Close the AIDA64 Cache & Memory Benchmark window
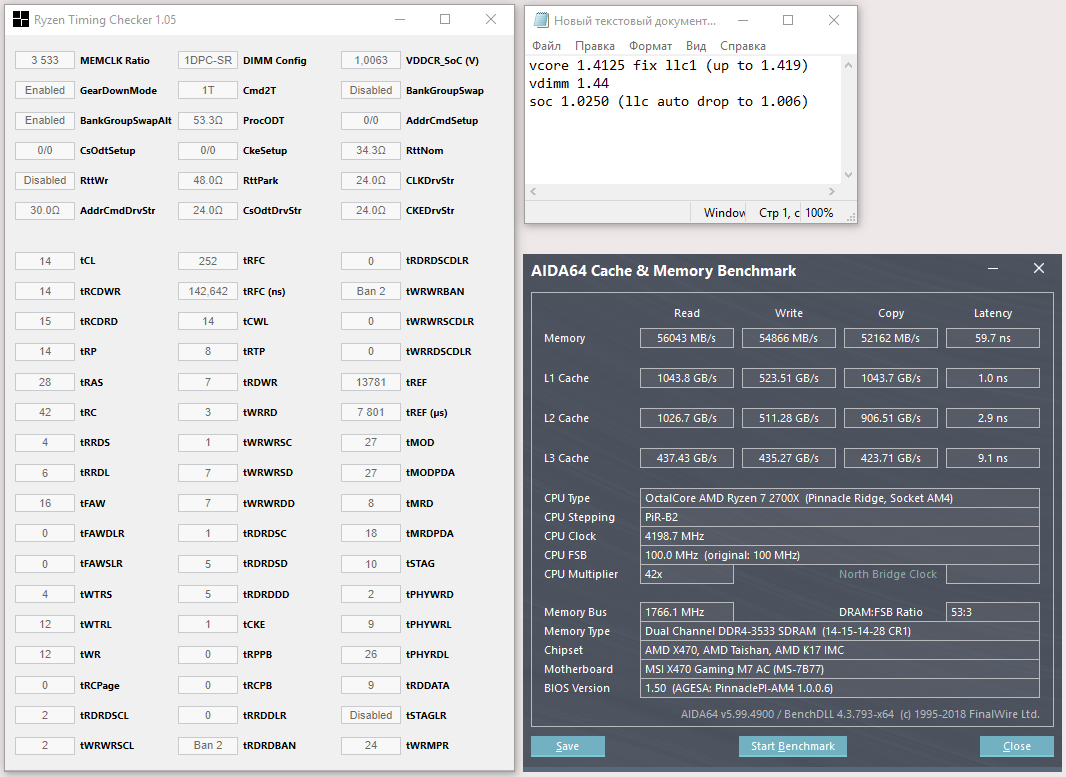The height and width of the screenshot is (777, 1066). 1039,269
